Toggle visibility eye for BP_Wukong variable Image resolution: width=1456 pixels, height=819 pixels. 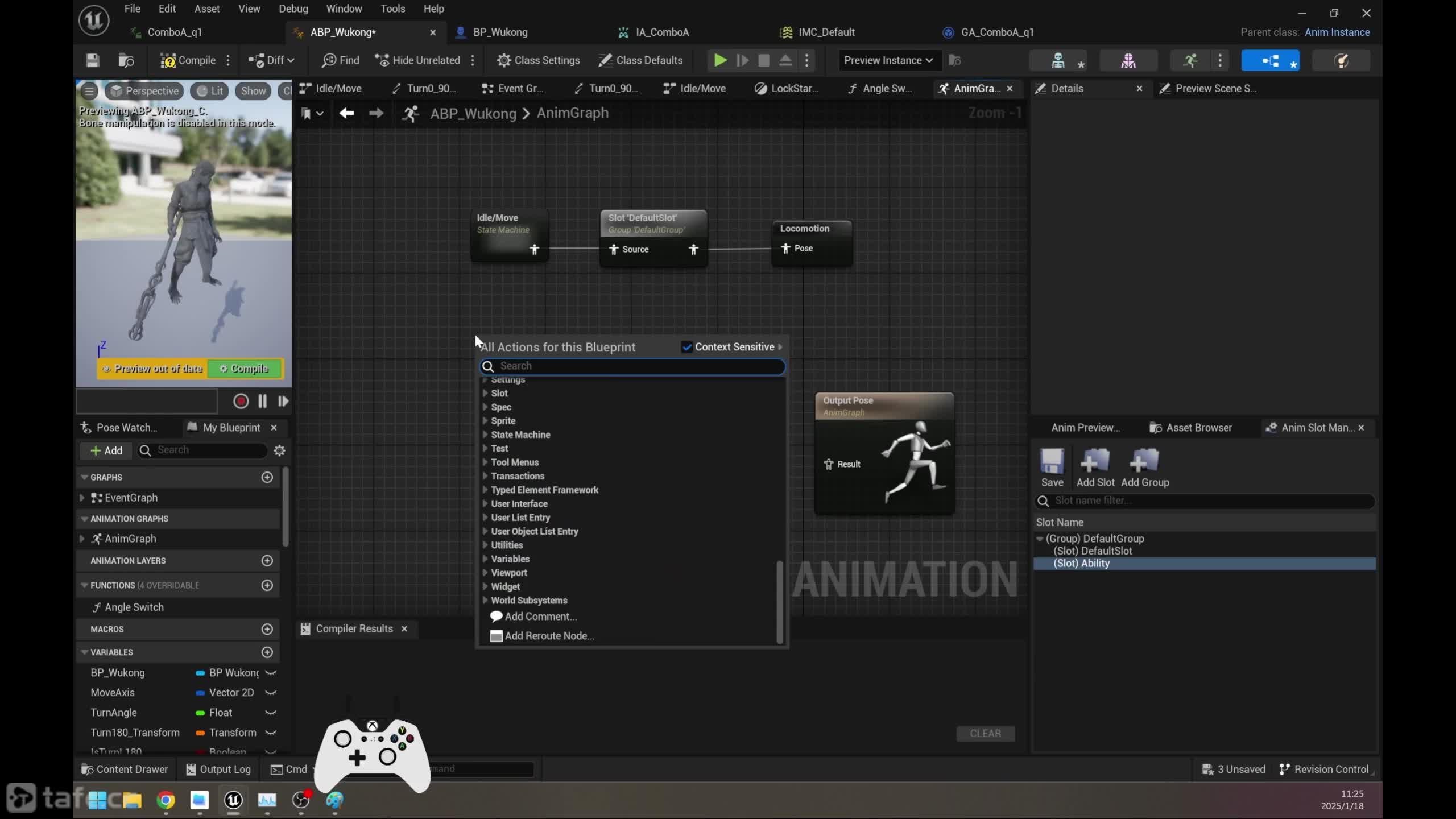click(271, 673)
